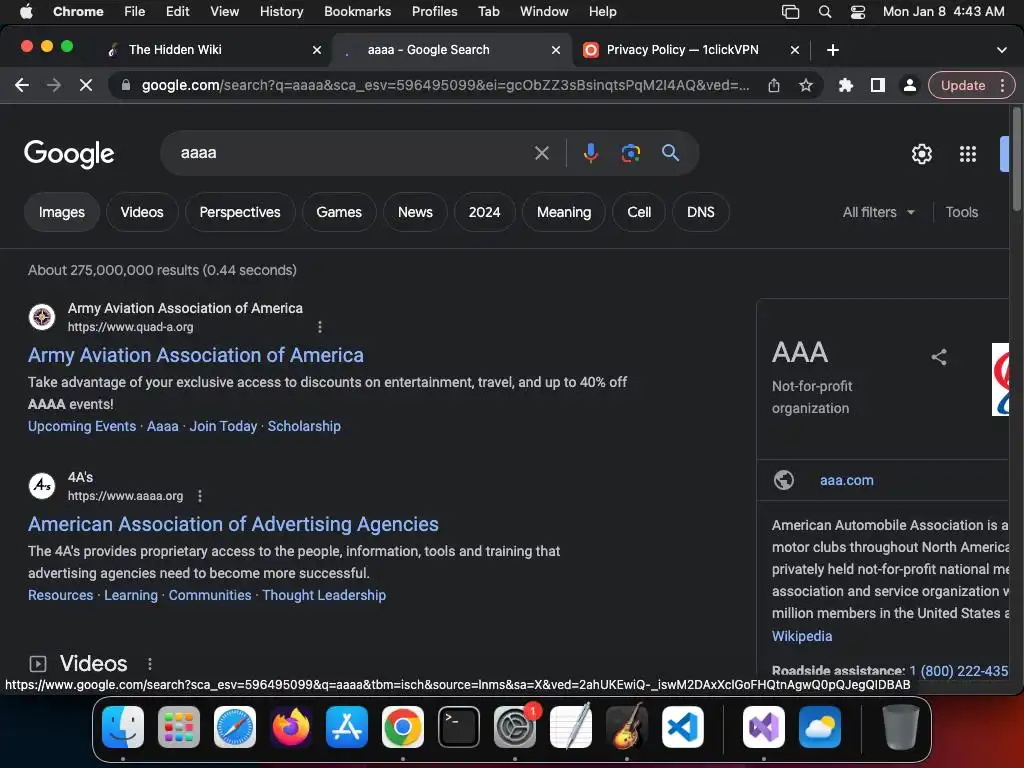Follow the Join Today sitelink

223,426
